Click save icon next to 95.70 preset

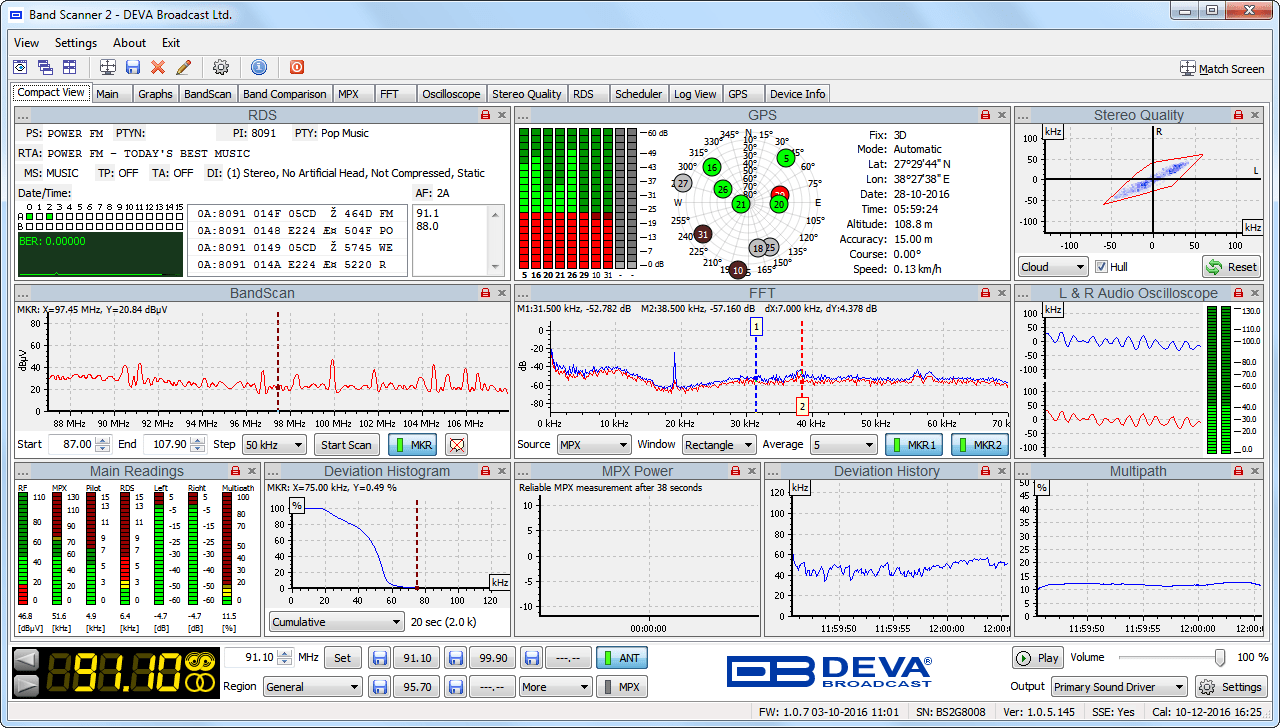[x=379, y=687]
